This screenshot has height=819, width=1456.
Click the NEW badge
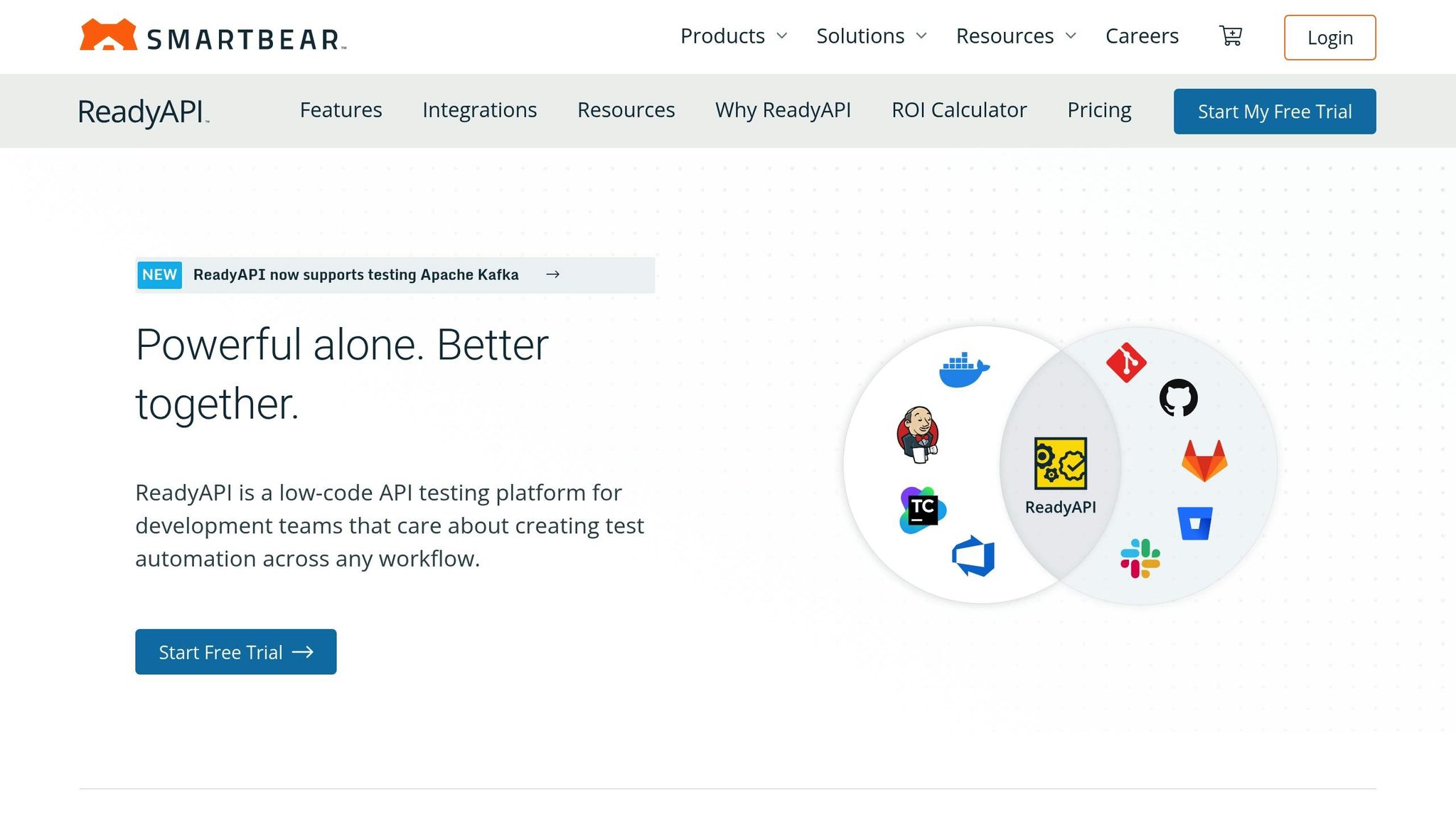pos(159,275)
